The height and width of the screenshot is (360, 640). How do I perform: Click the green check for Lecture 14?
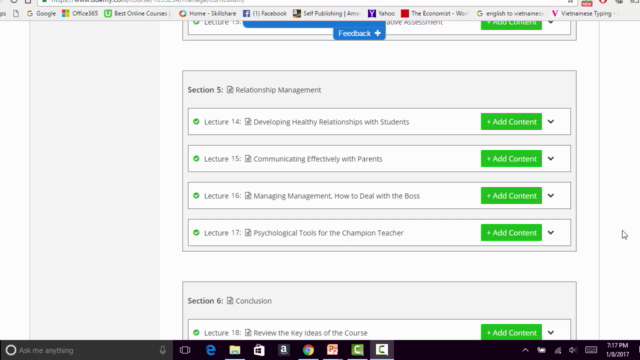[196, 122]
